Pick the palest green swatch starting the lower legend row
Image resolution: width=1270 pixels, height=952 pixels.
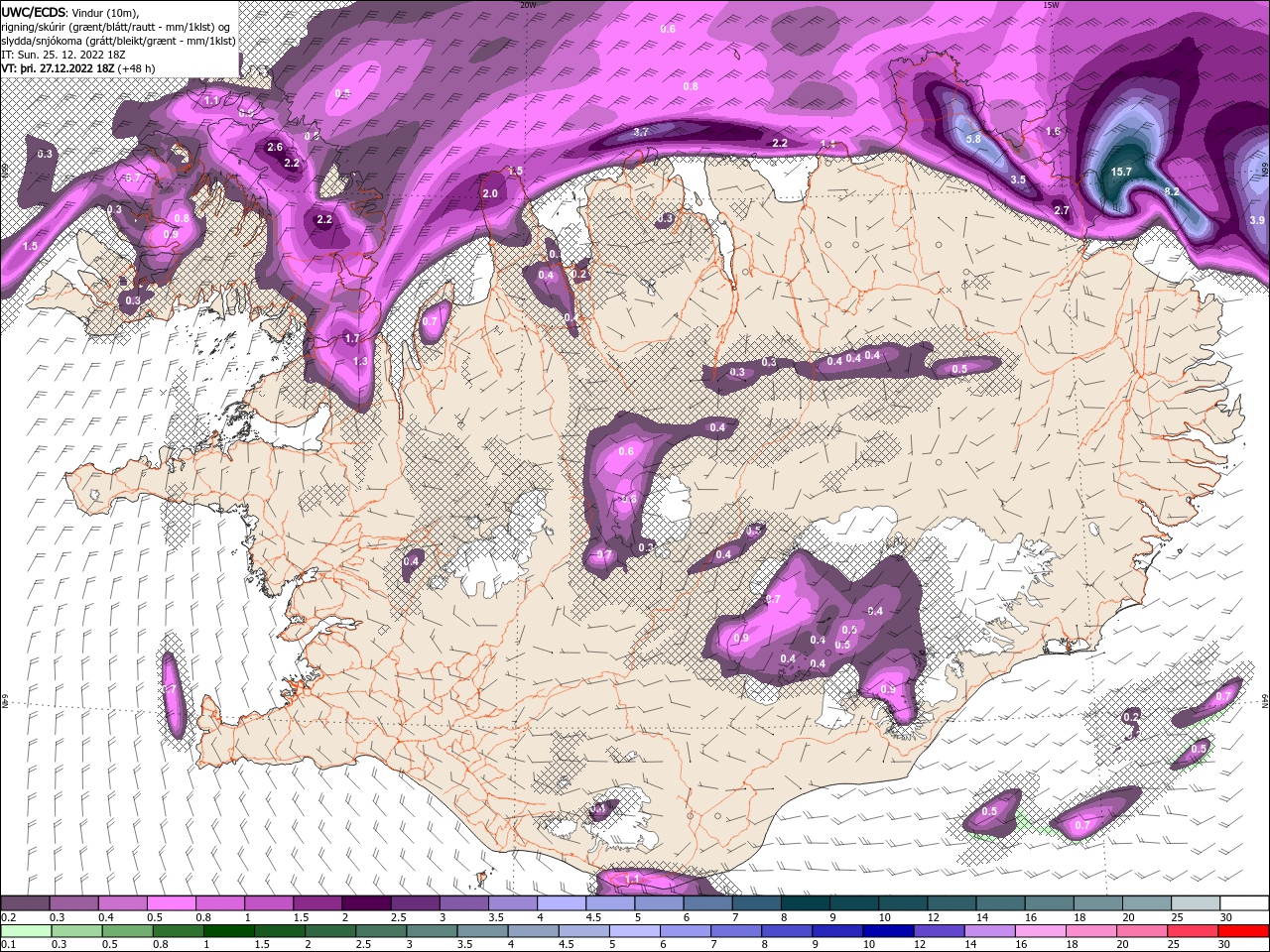[x=25, y=930]
